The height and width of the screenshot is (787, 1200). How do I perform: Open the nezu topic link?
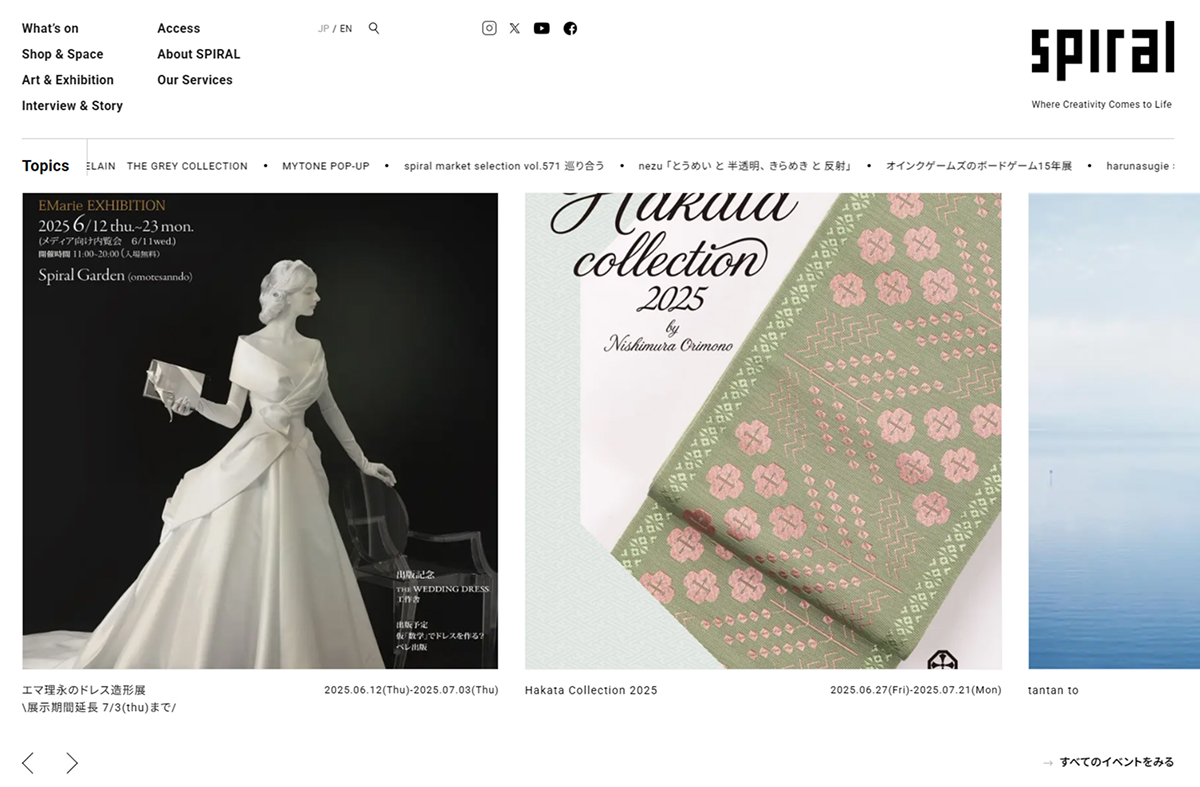[745, 166]
